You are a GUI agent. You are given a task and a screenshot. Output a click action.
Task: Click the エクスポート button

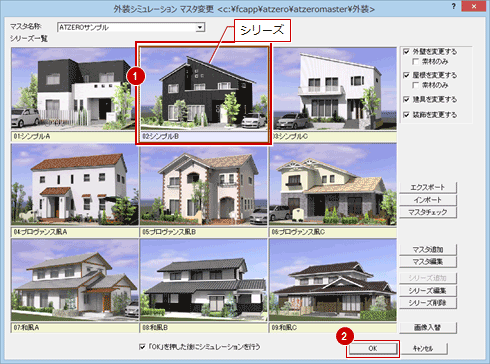click(428, 187)
